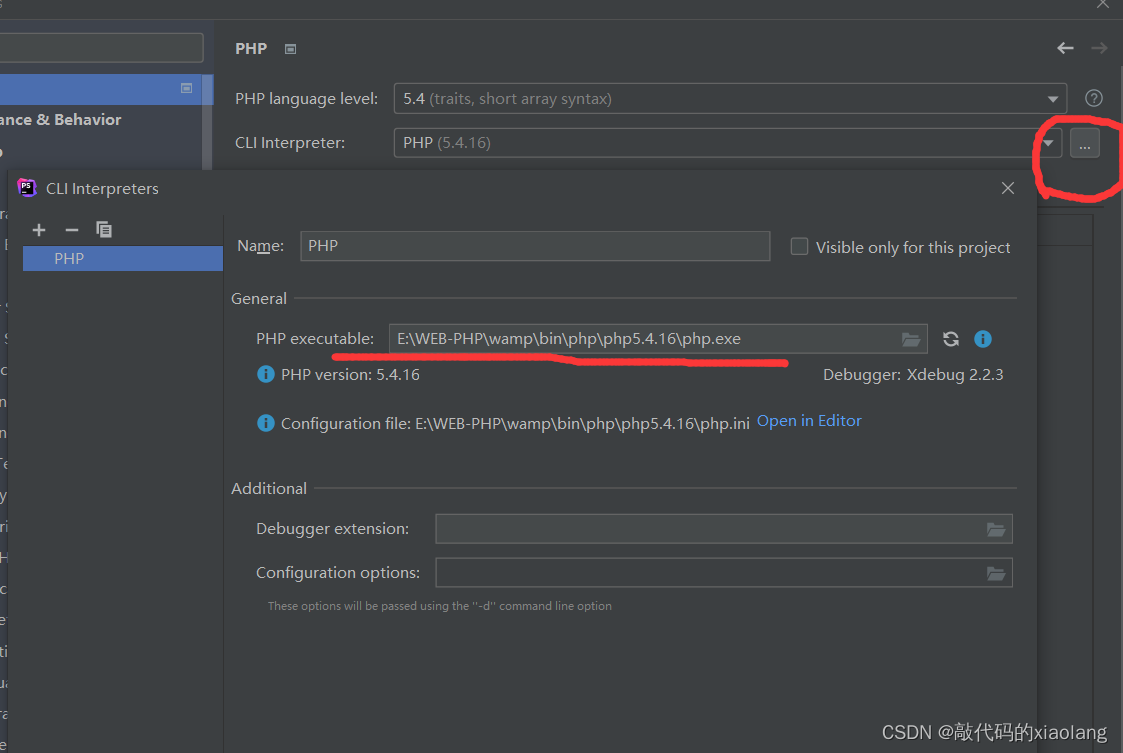Open CLI Interpreters dialog via ellipsis button
The height and width of the screenshot is (753, 1123).
(x=1084, y=144)
